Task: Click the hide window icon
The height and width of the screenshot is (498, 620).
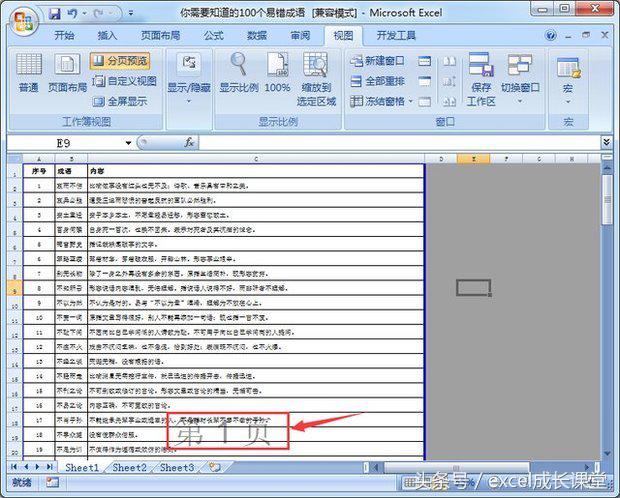Action: coord(424,81)
